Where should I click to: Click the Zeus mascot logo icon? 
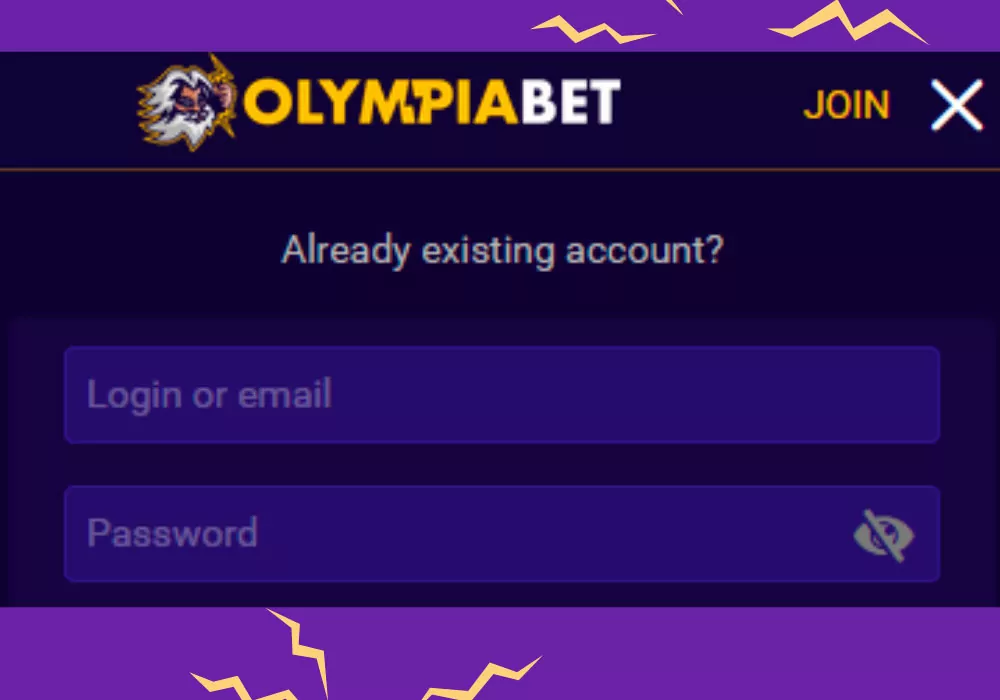click(x=187, y=100)
